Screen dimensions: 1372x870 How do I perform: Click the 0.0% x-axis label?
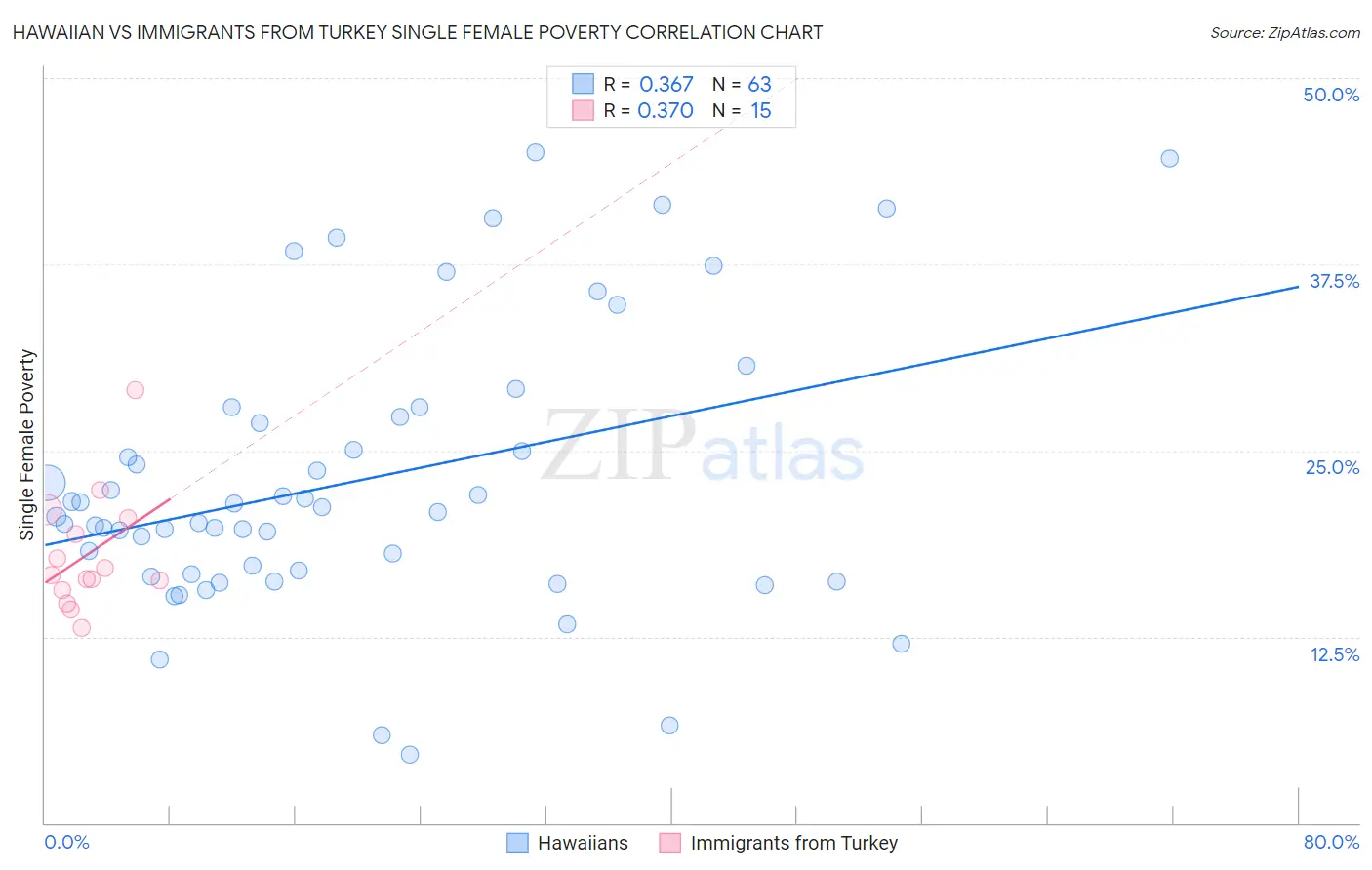click(x=66, y=842)
